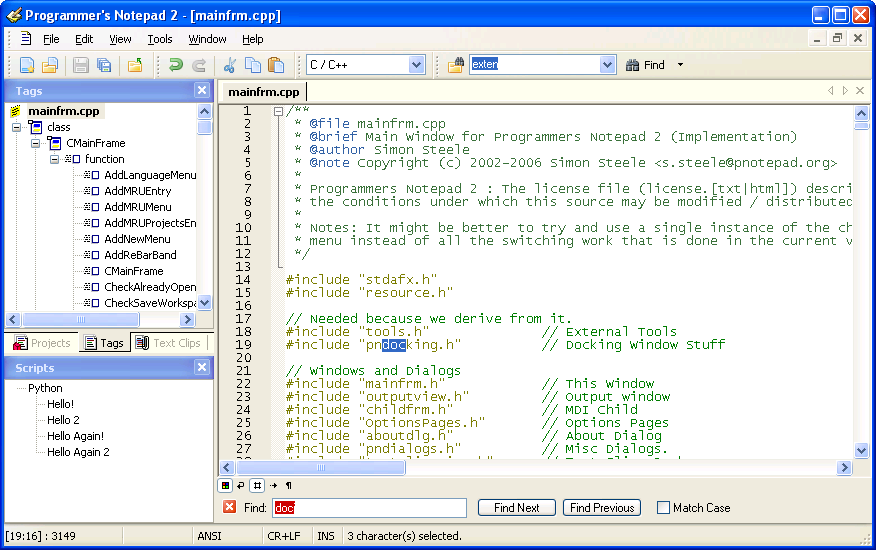Collapse the function node in Tags tree
The image size is (876, 550).
pos(54,159)
